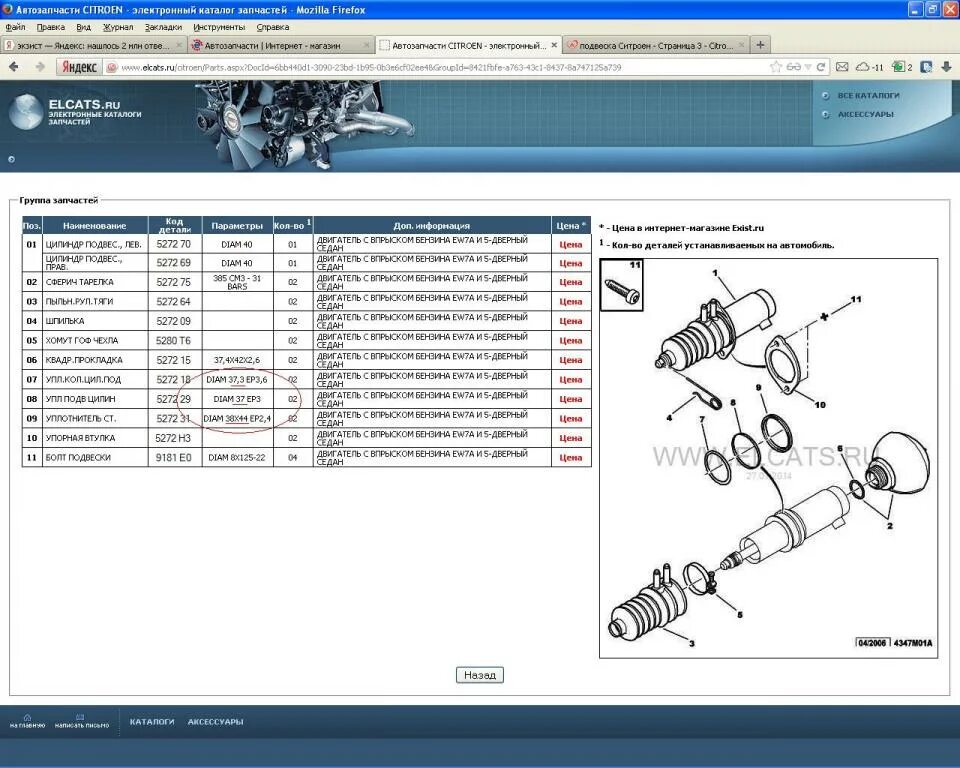960x768 pixels.
Task: Open the Справка menu
Action: click(x=272, y=27)
